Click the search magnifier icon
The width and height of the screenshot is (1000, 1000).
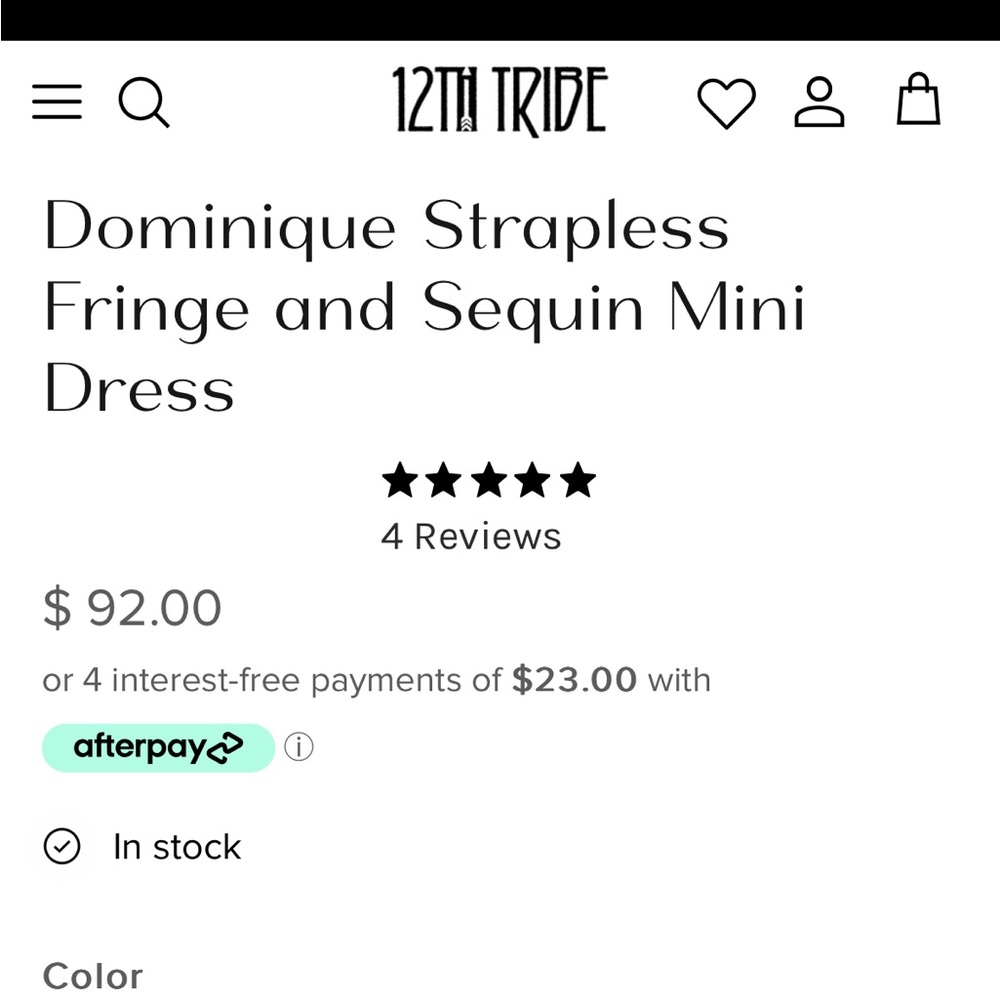[x=144, y=103]
